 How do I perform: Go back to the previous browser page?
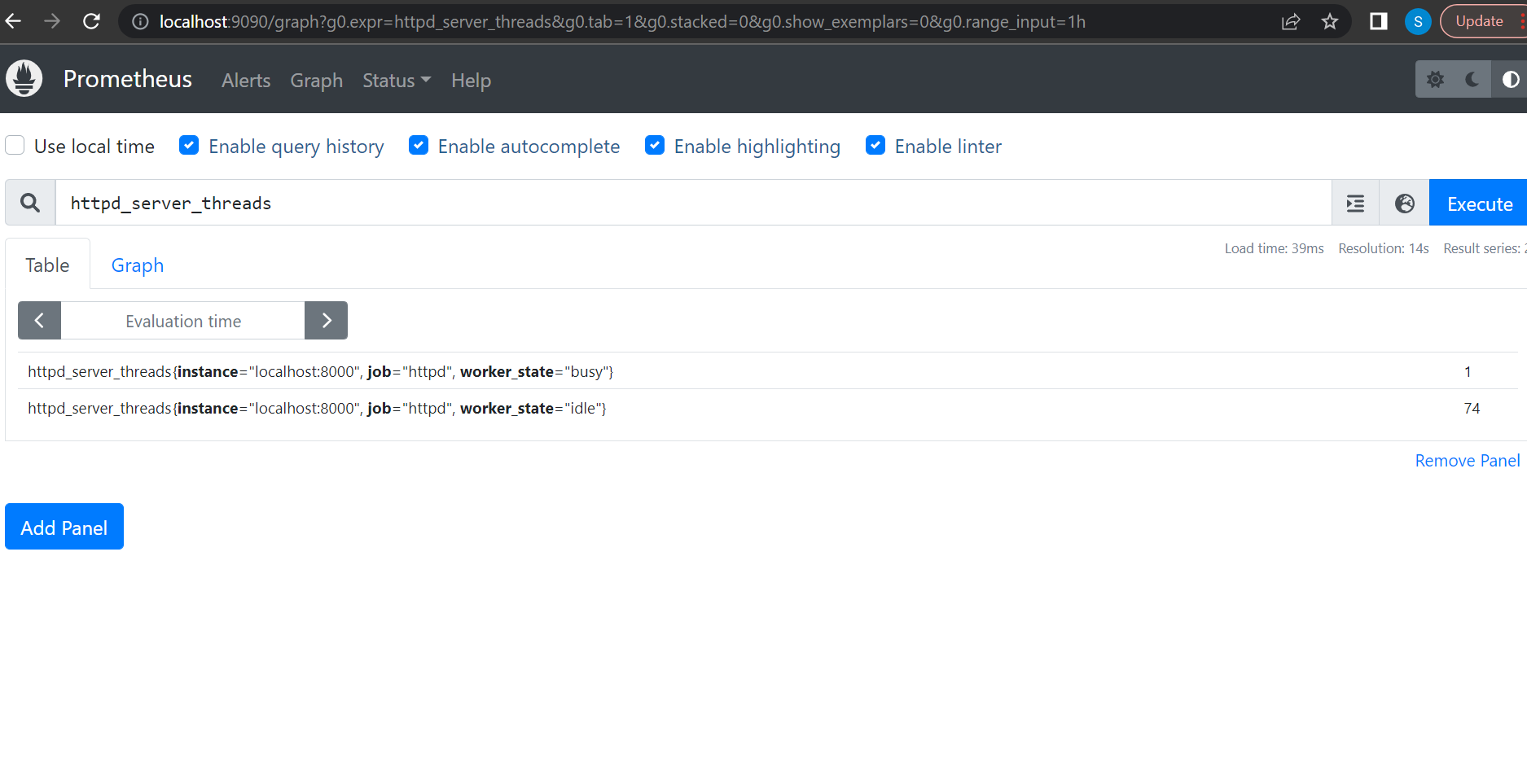pyautogui.click(x=13, y=21)
